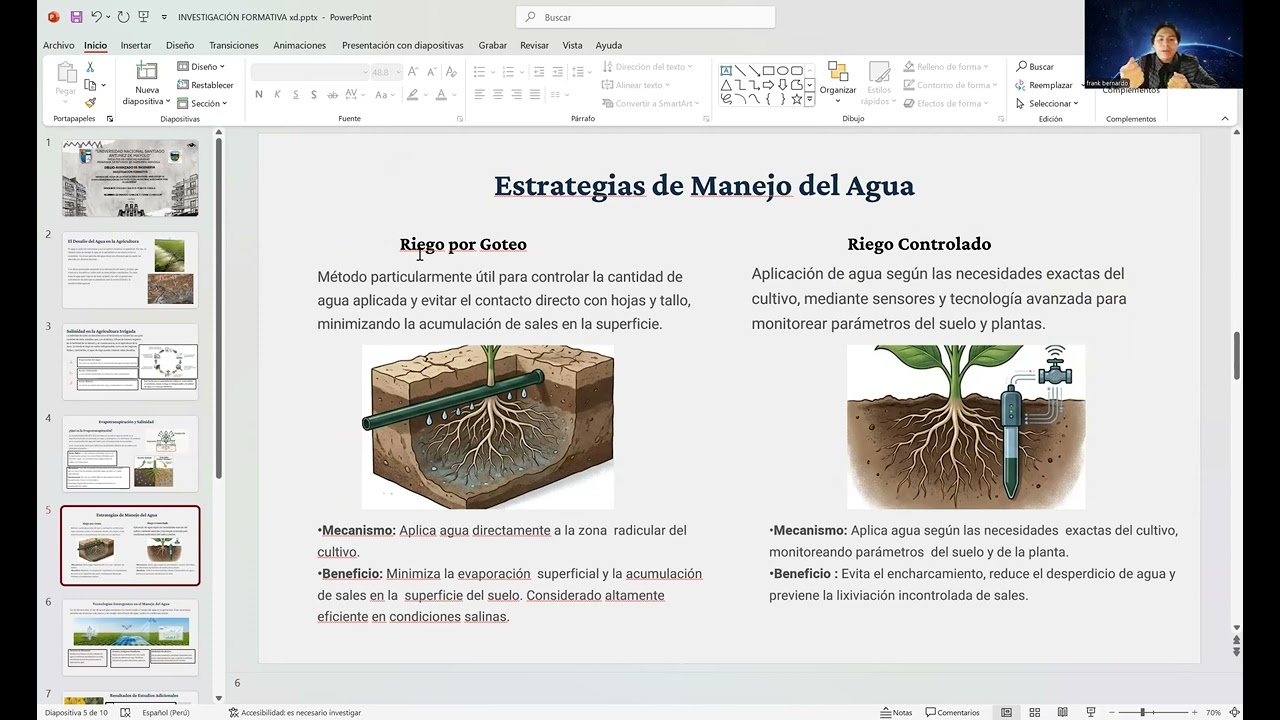Image resolution: width=1280 pixels, height=720 pixels.
Task: Center text alignment icon
Action: [x=498, y=94]
